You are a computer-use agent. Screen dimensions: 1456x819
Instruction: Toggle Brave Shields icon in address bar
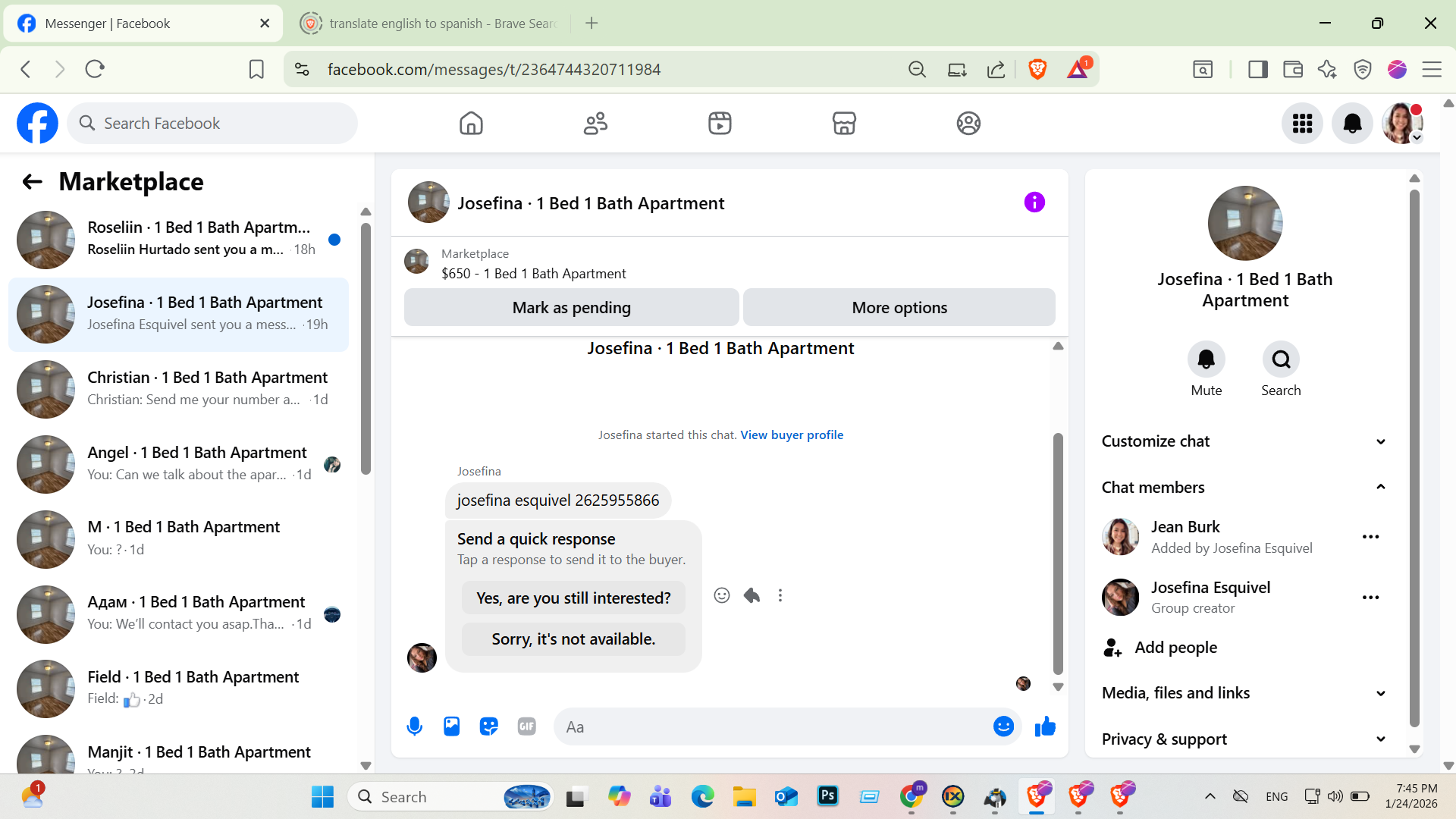(1037, 70)
